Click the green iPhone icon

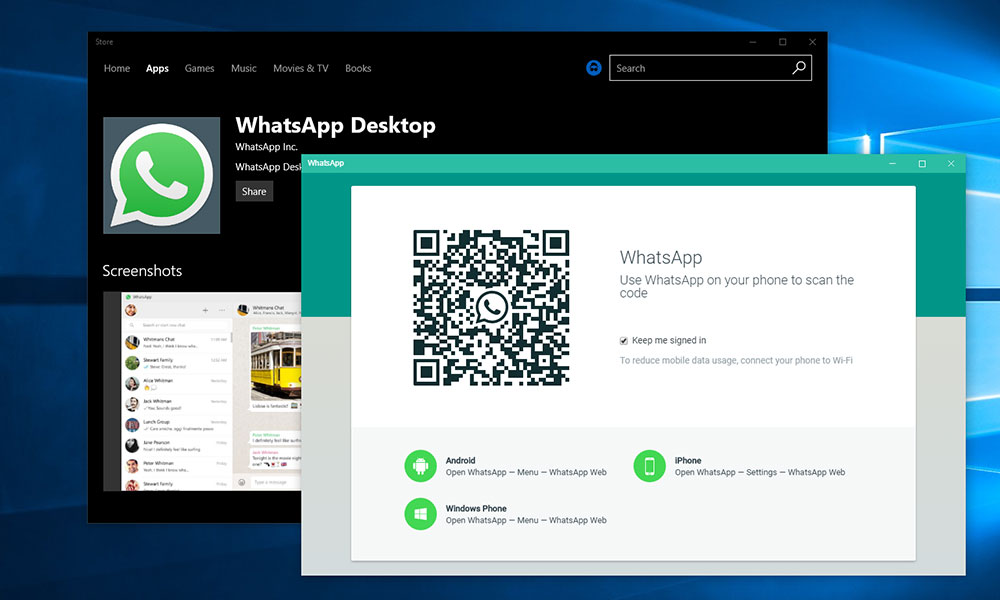pyautogui.click(x=650, y=466)
